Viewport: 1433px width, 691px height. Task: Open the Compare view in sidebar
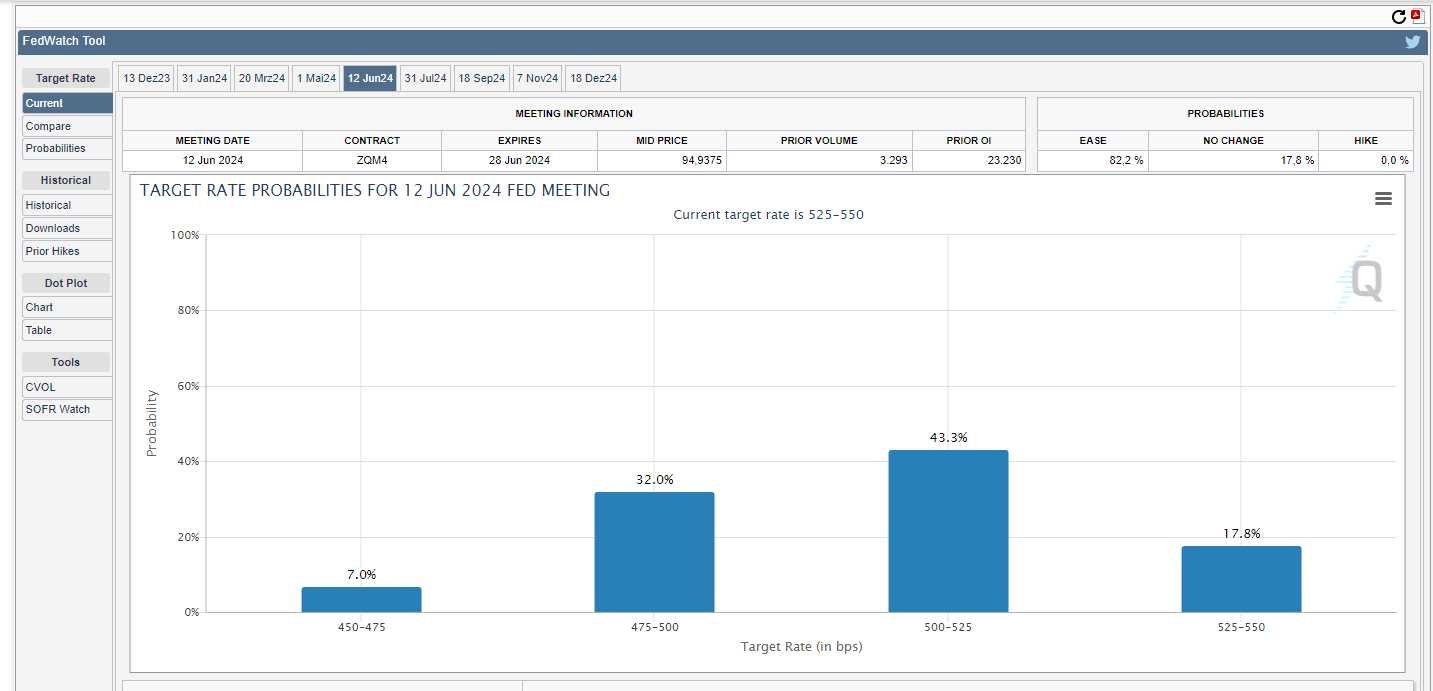tap(67, 126)
